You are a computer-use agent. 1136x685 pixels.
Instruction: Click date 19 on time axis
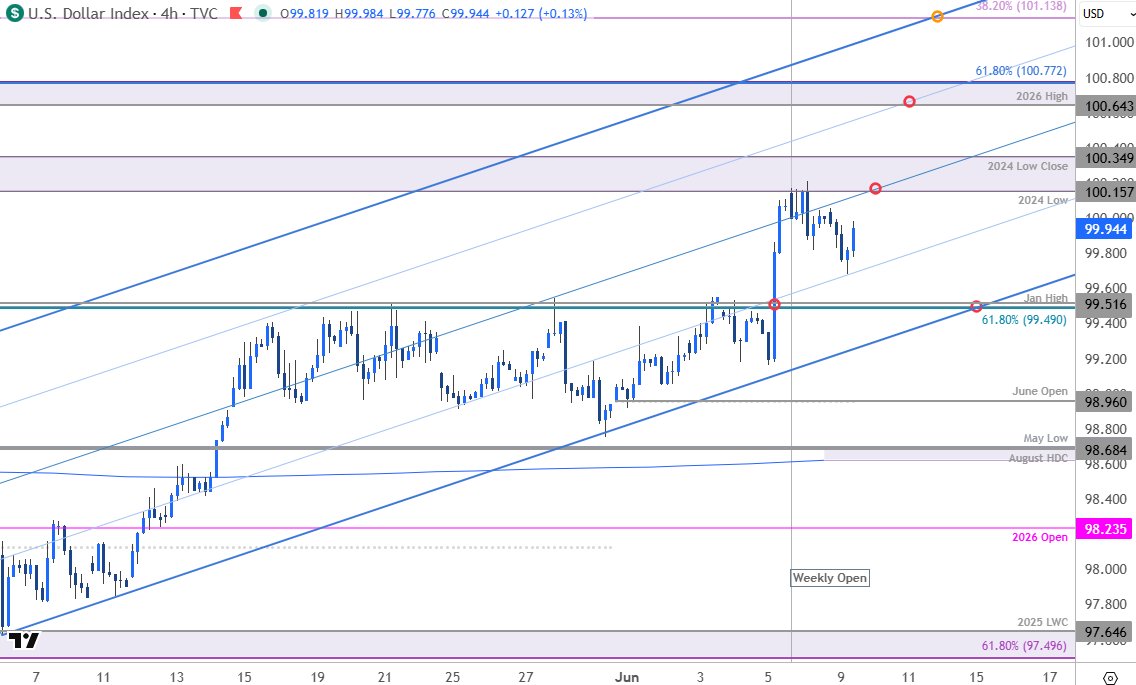[x=317, y=677]
